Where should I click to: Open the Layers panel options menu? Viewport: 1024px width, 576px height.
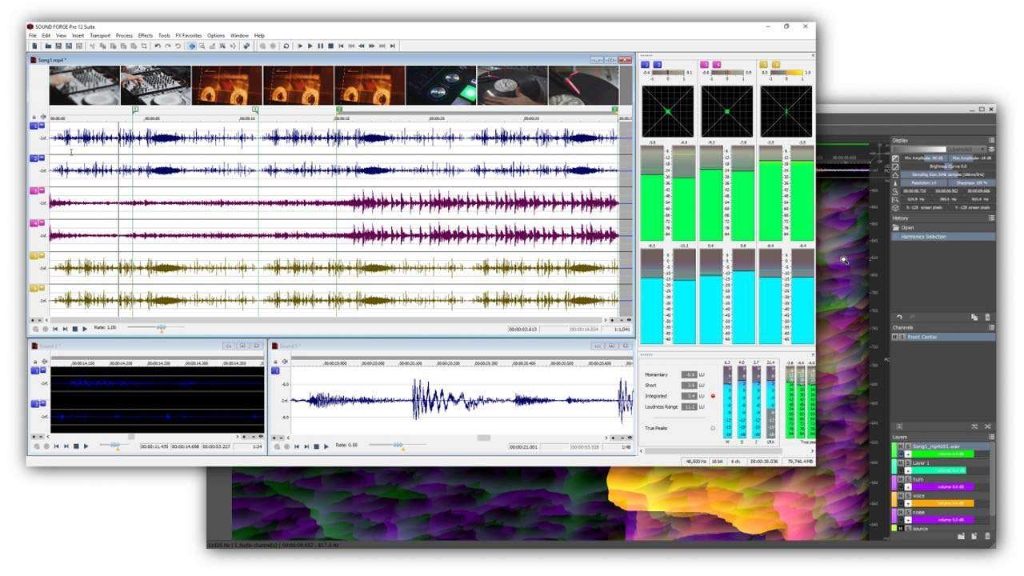(x=991, y=437)
